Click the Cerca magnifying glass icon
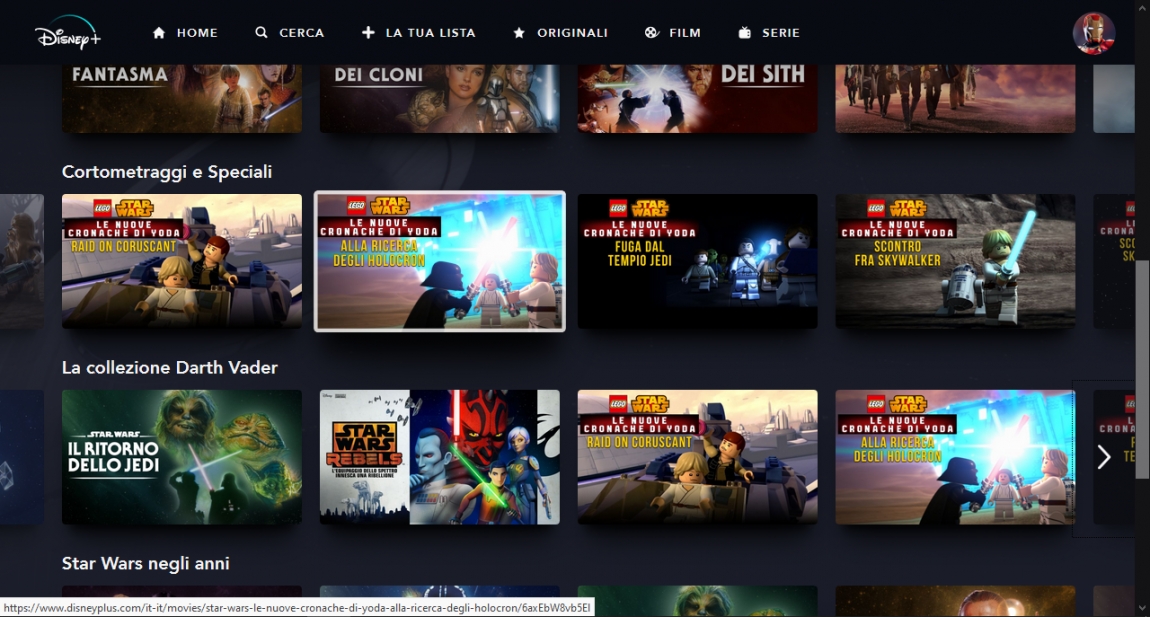The height and width of the screenshot is (617, 1150). 261,33
